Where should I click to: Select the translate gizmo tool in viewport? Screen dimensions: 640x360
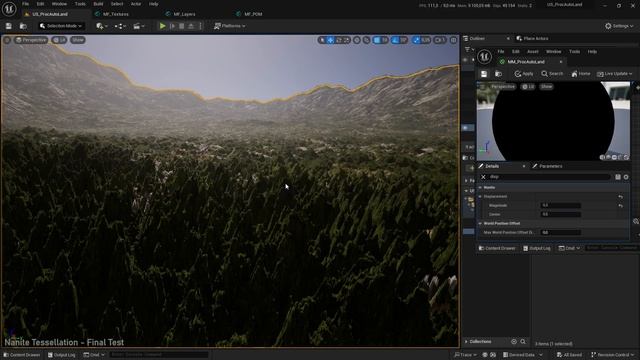(330, 40)
